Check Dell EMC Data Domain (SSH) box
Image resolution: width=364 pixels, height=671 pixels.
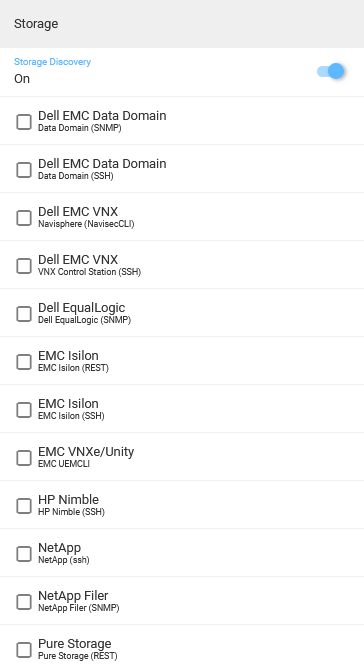[24, 169]
